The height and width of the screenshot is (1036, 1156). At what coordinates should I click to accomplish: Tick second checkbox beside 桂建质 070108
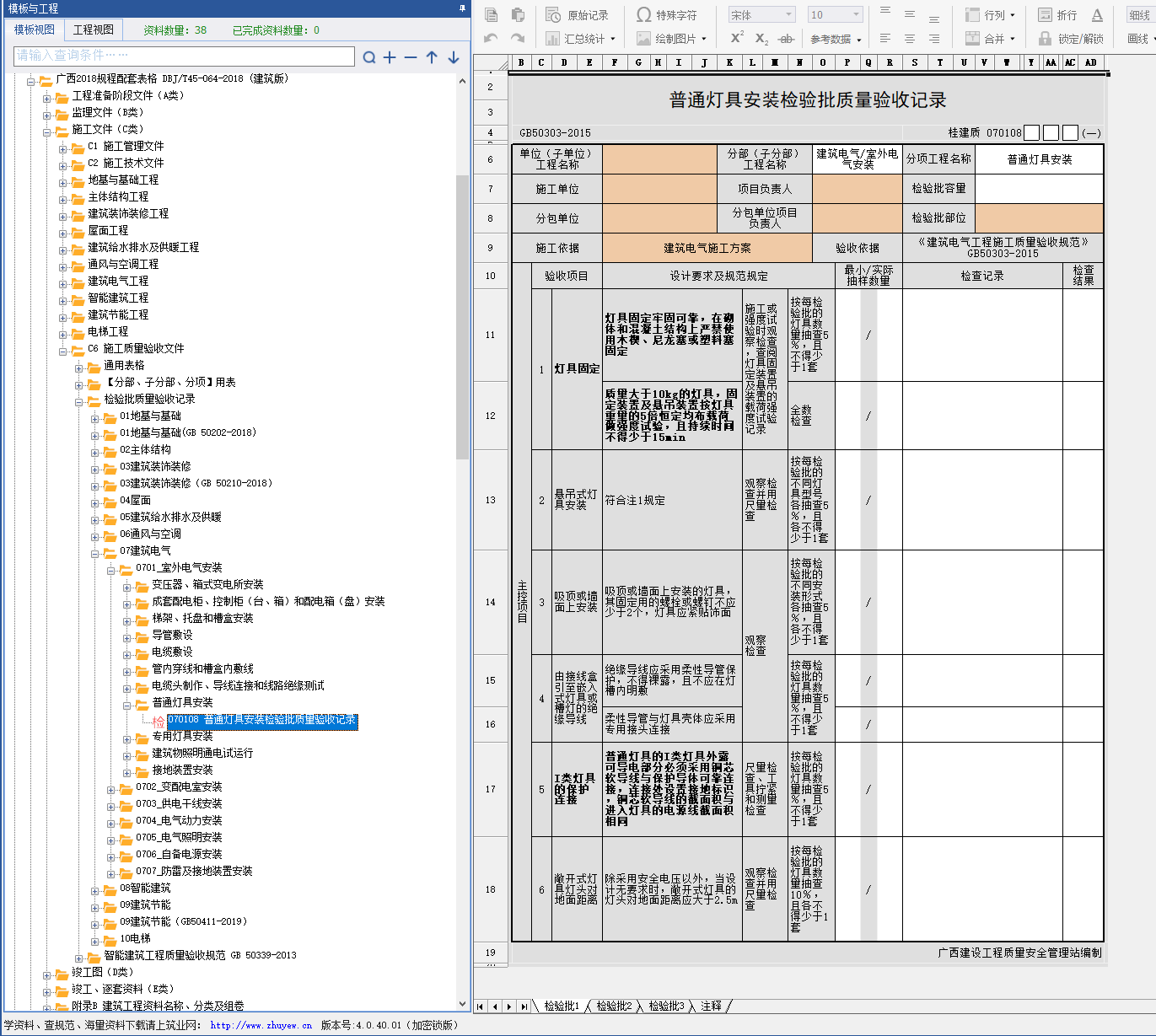click(1051, 132)
